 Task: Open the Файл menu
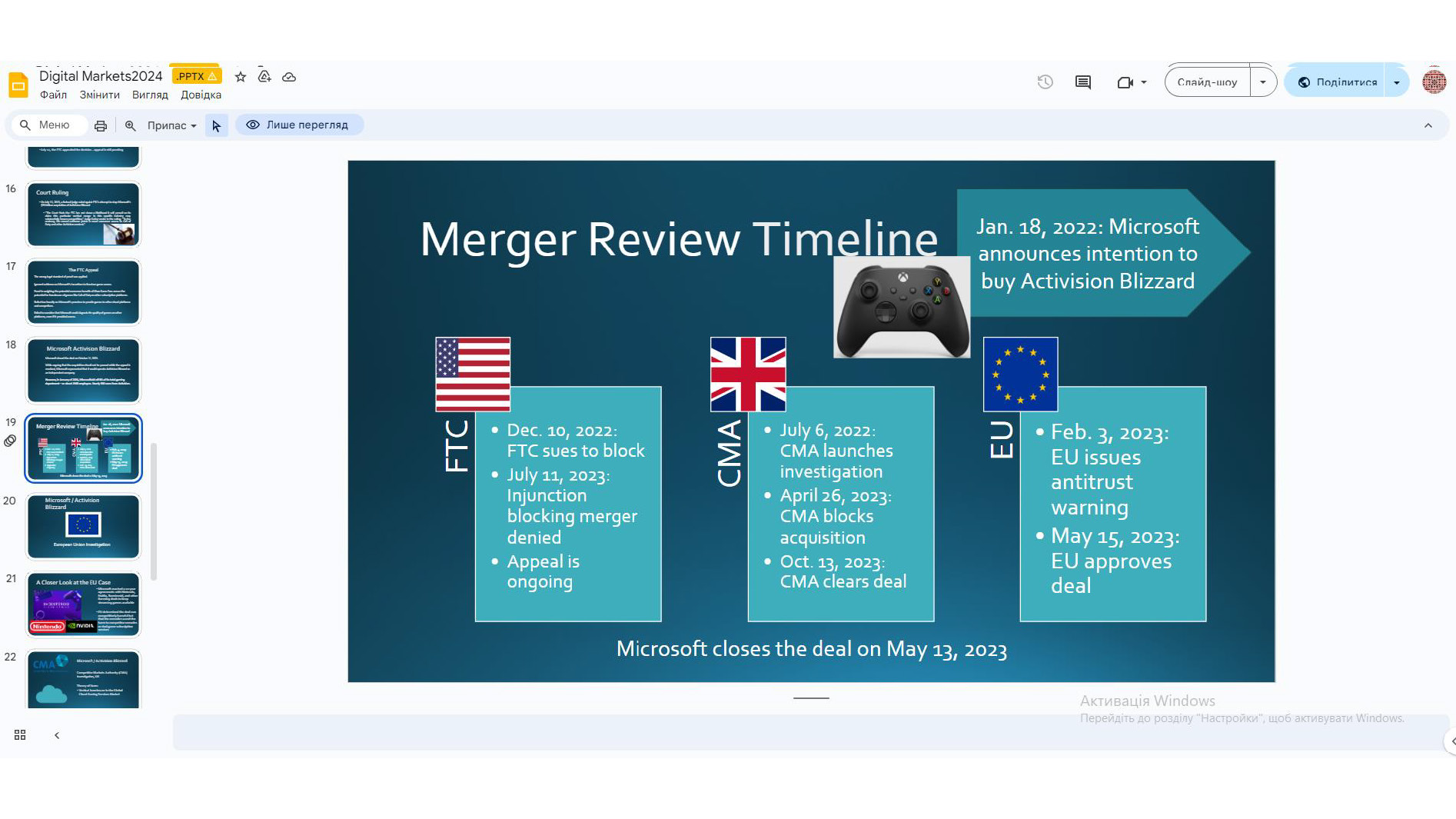[x=53, y=95]
